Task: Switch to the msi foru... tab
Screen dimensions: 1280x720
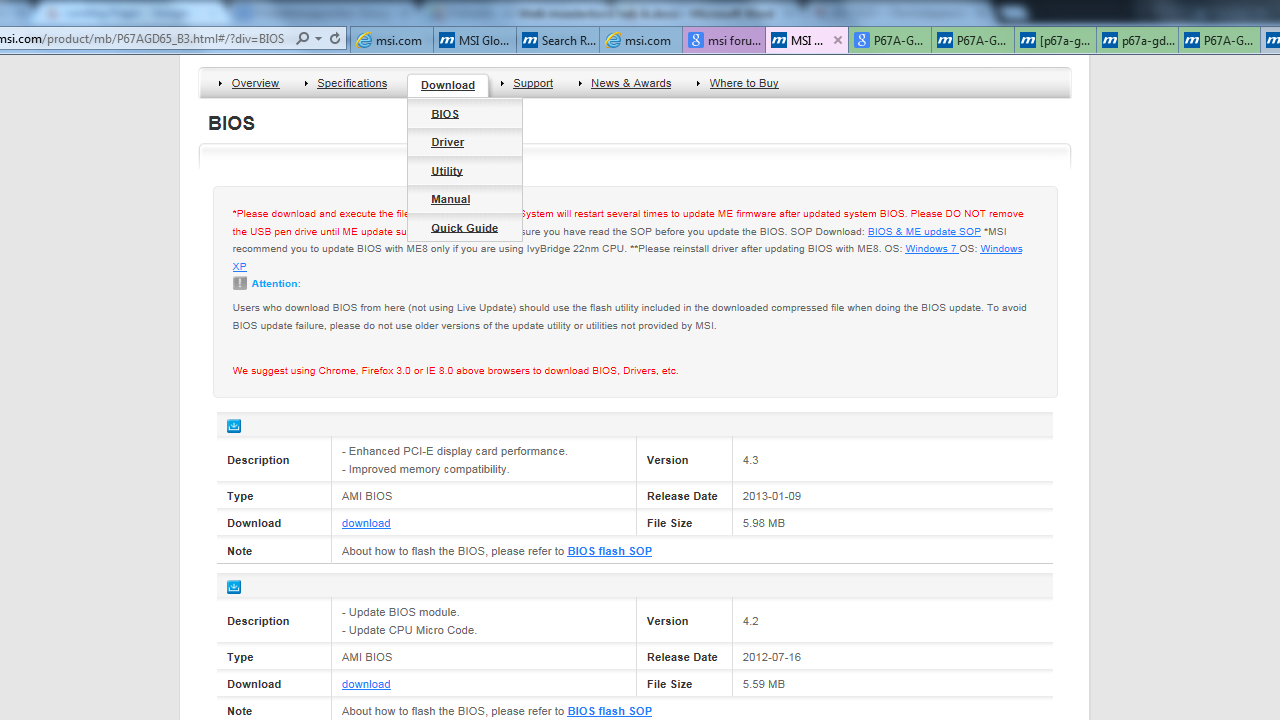Action: click(725, 40)
